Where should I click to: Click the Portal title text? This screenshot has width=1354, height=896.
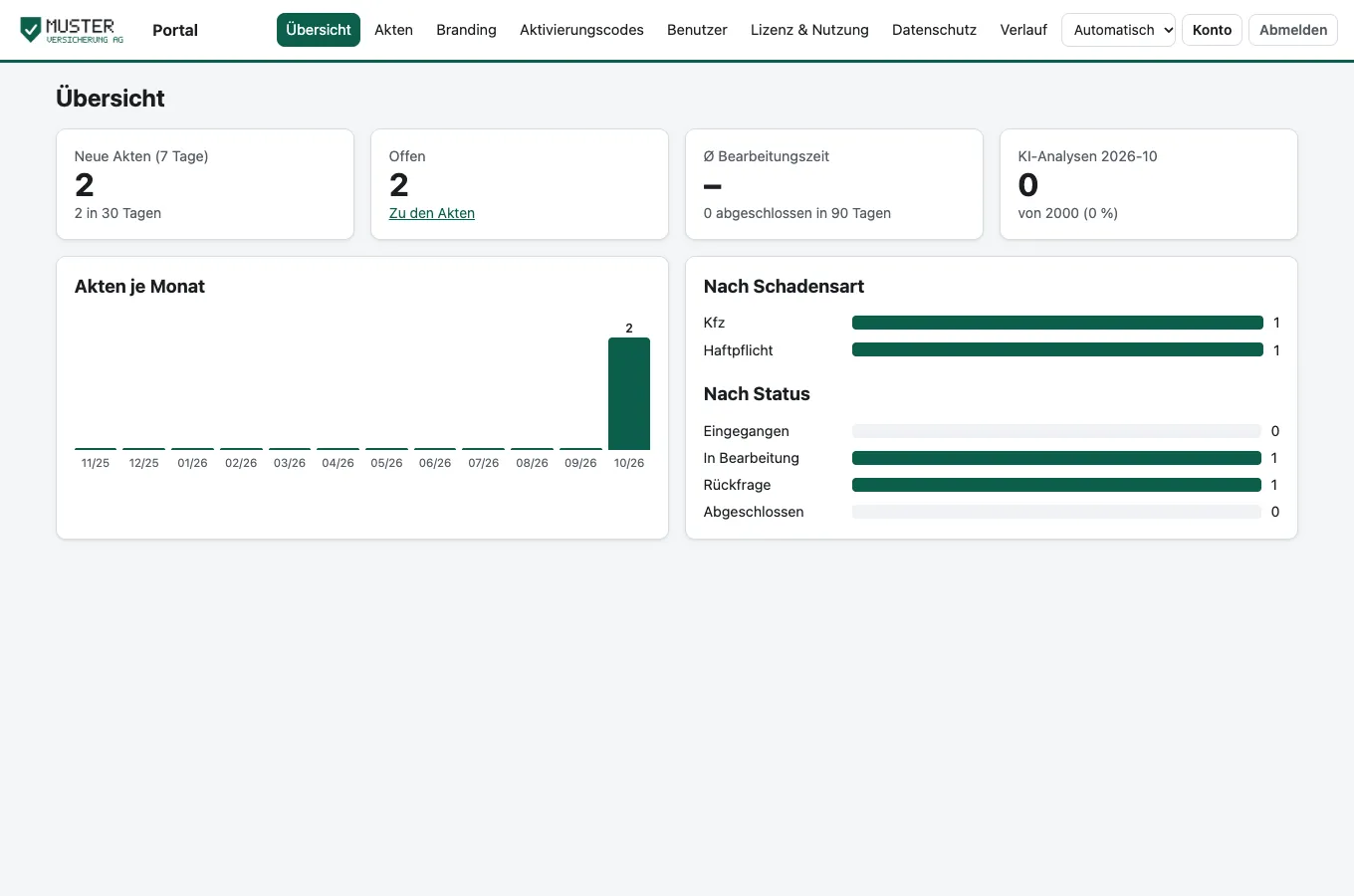175,30
